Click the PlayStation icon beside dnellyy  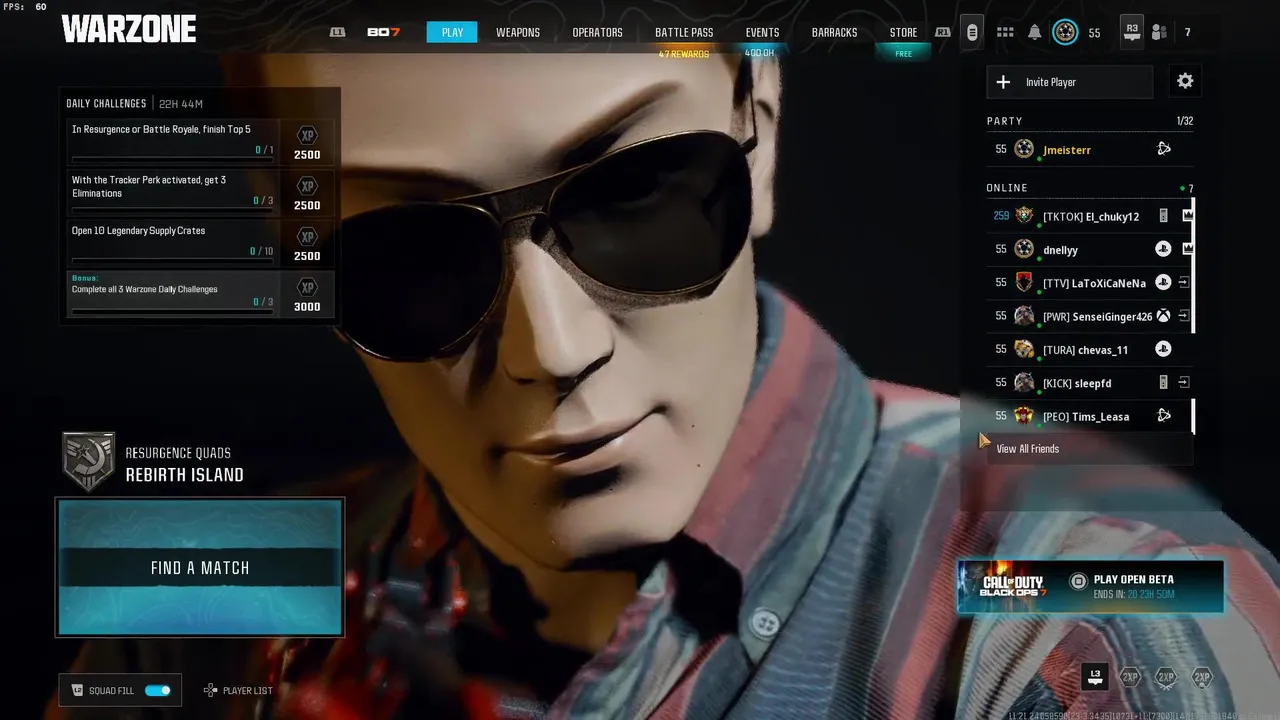click(1163, 249)
